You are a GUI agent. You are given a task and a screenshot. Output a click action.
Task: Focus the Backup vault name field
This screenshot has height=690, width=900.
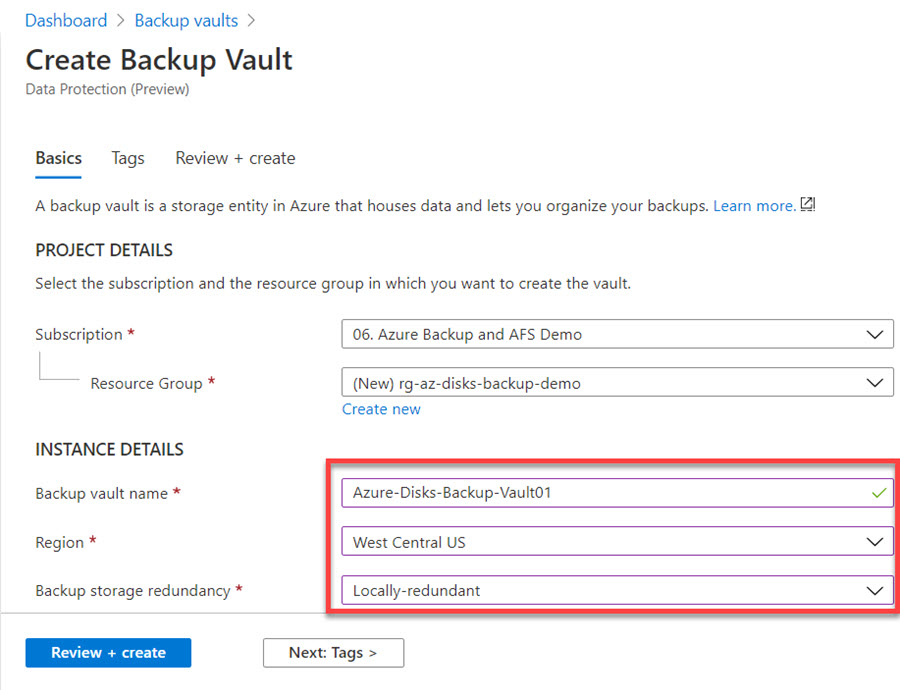[x=617, y=493]
